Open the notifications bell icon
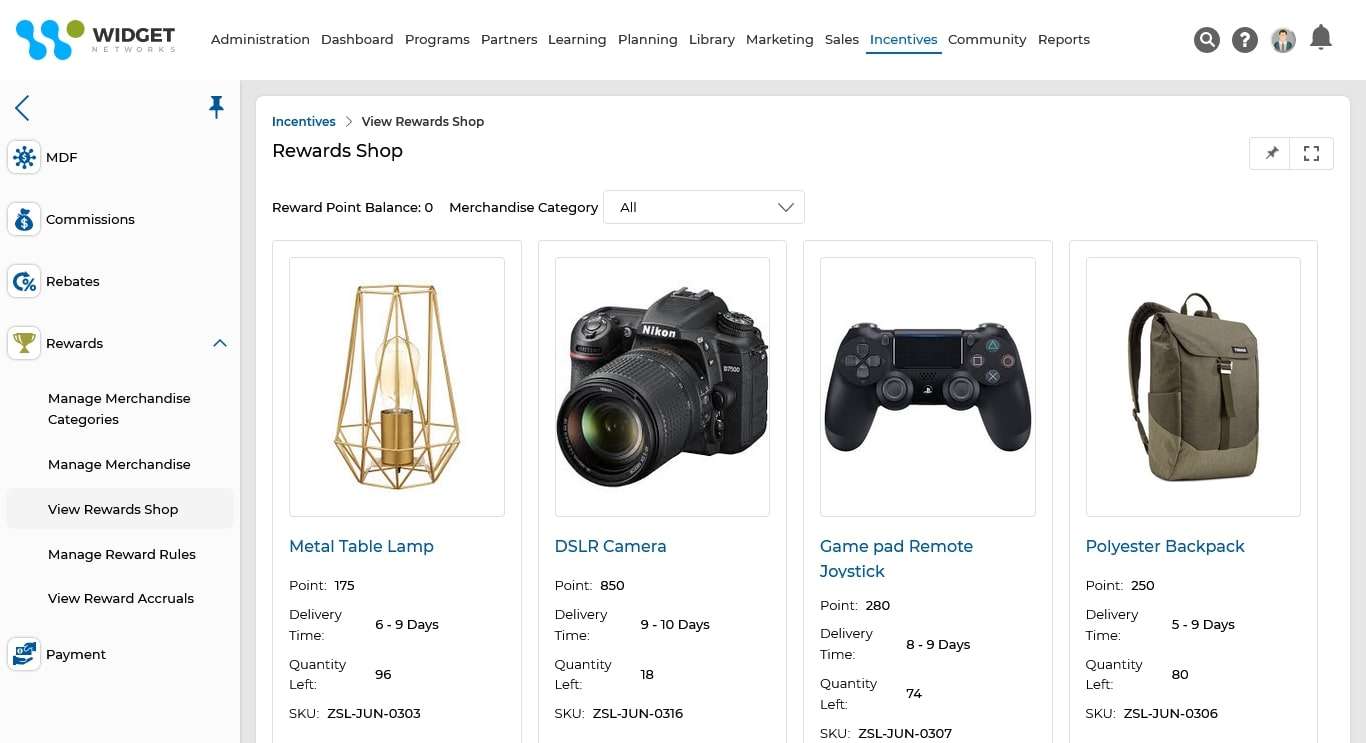 pyautogui.click(x=1321, y=37)
